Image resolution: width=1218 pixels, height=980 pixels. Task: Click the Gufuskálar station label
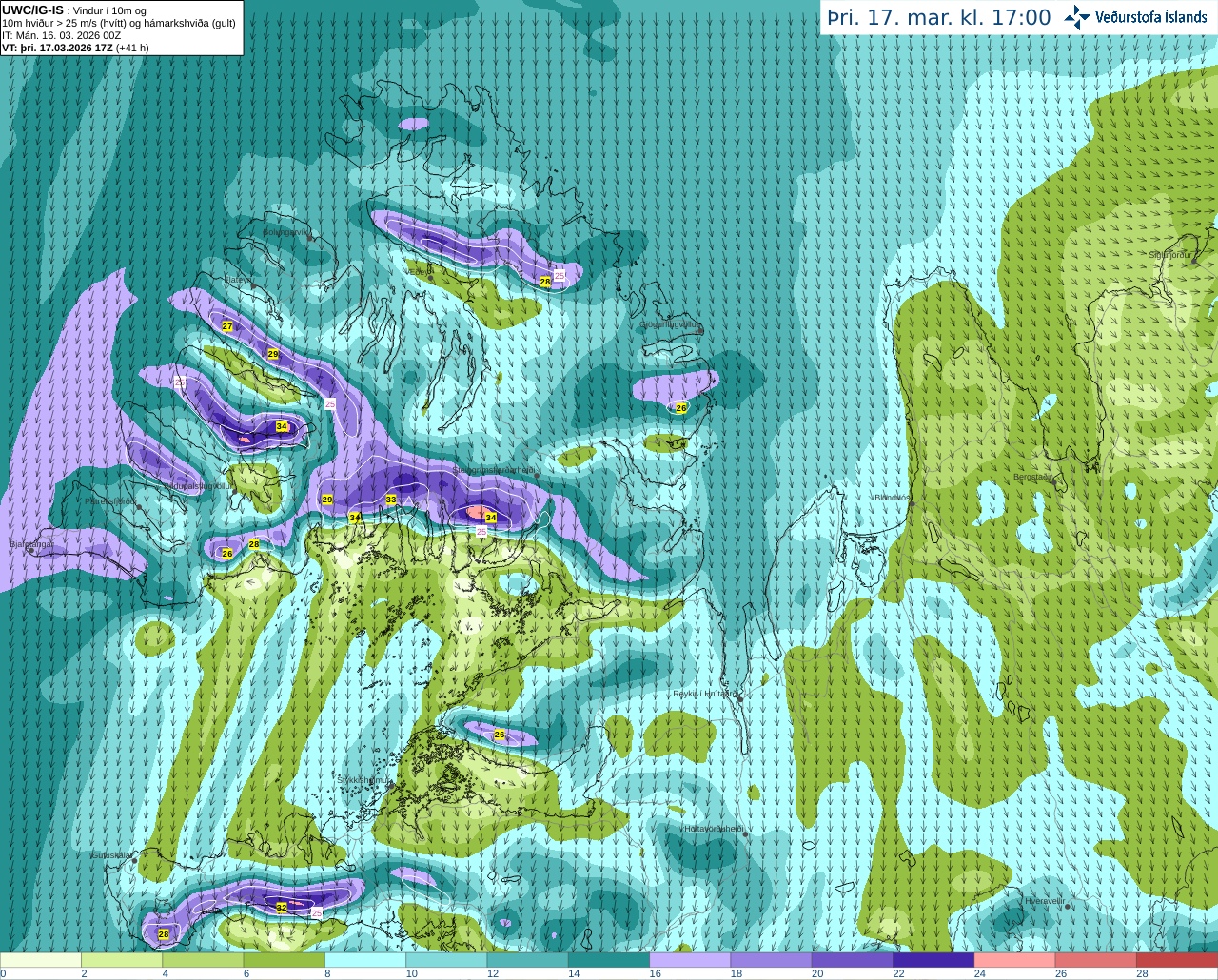tap(111, 855)
